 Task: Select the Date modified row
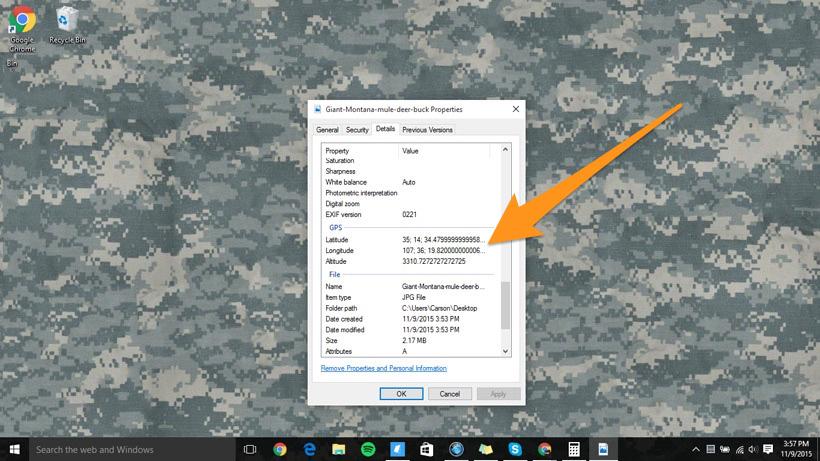coord(407,330)
